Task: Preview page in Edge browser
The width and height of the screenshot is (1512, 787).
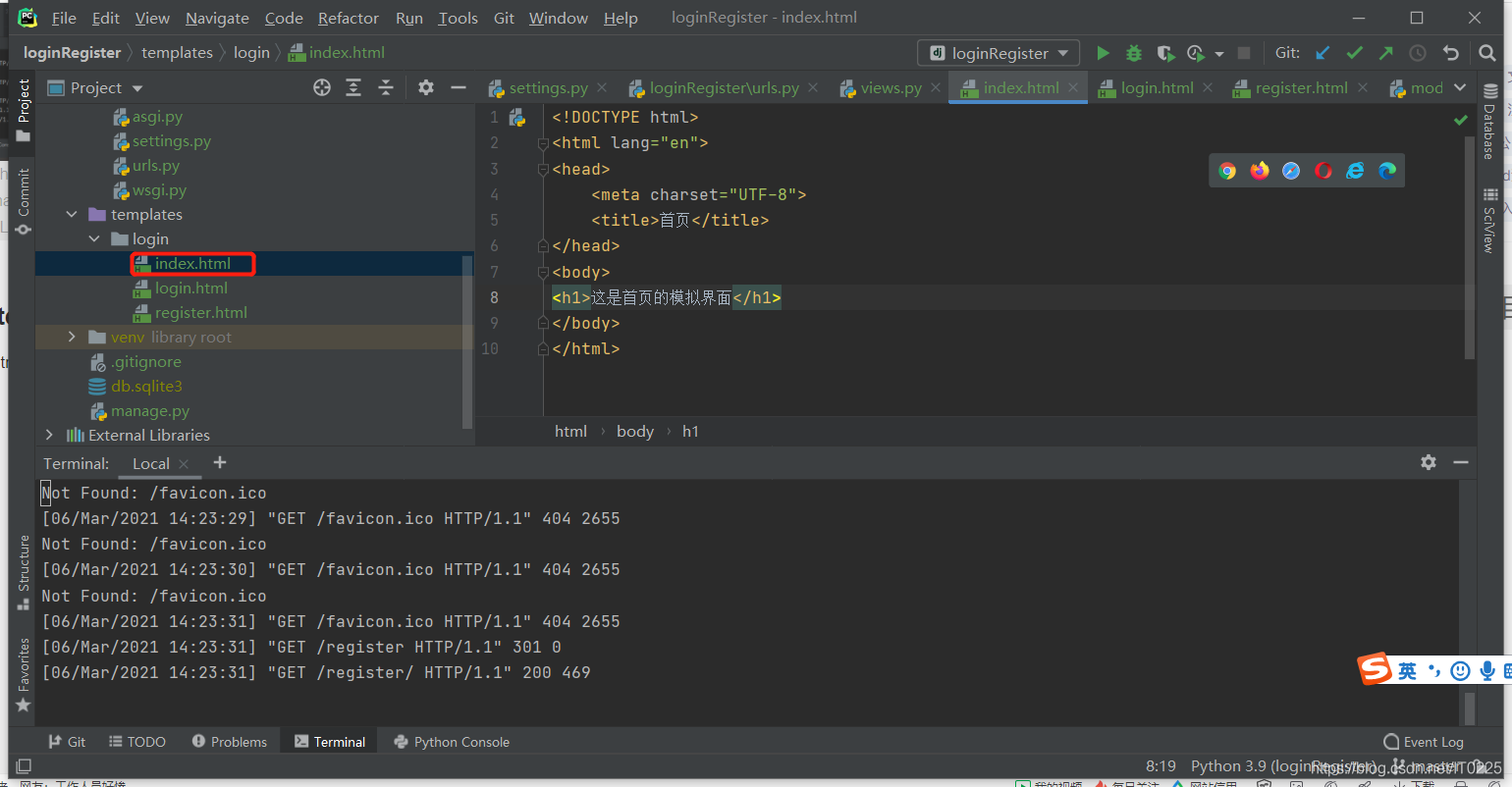Action: (x=1387, y=171)
